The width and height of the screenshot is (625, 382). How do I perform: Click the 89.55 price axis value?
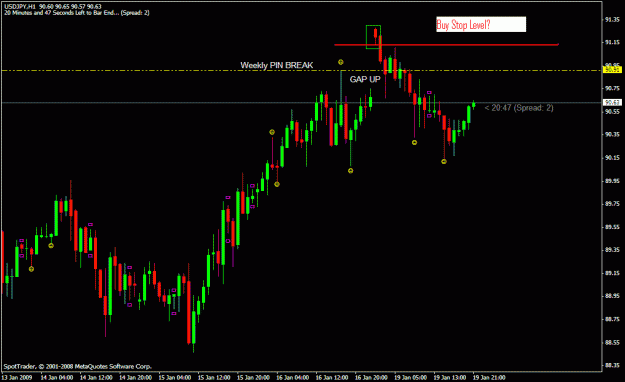(612, 227)
